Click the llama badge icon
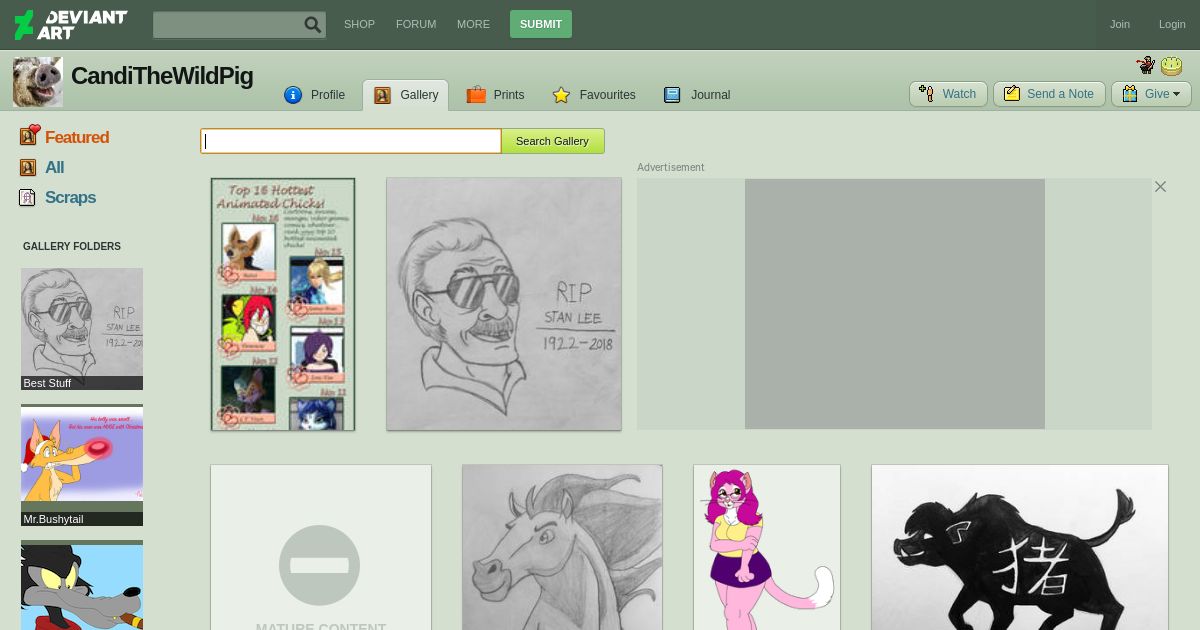This screenshot has width=1200, height=630. (1146, 66)
